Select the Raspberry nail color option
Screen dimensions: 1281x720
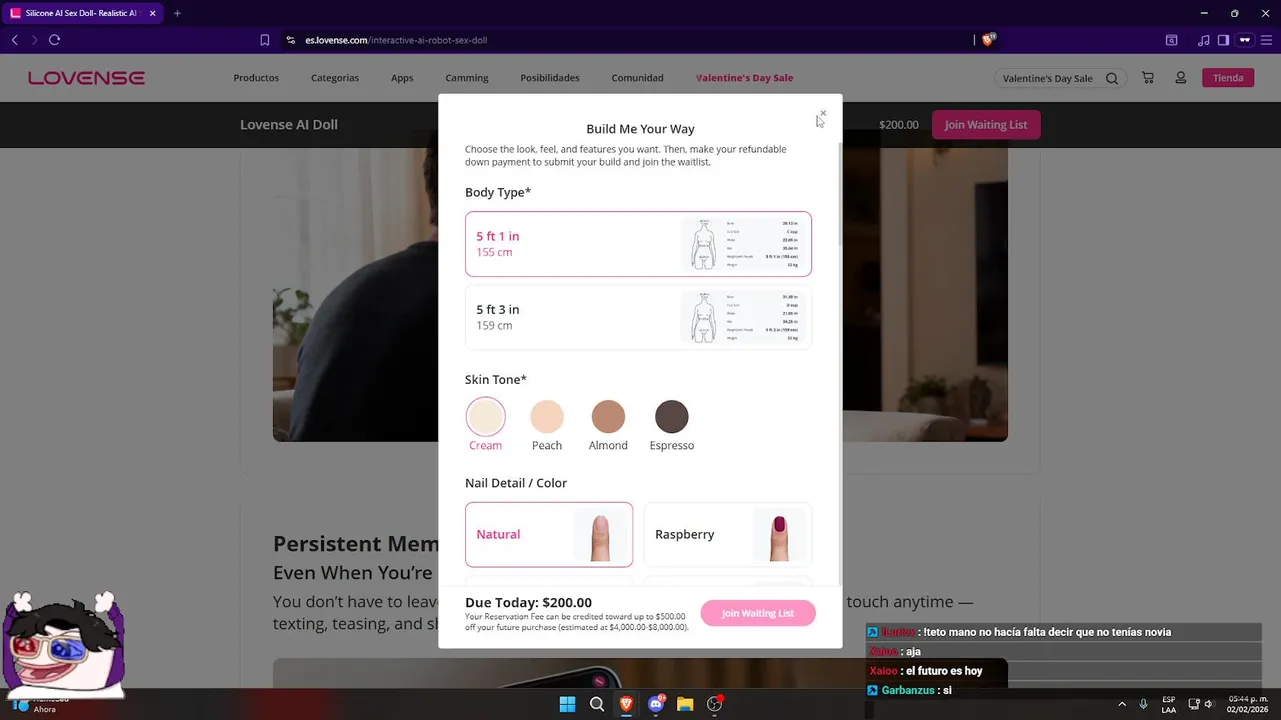coord(727,534)
